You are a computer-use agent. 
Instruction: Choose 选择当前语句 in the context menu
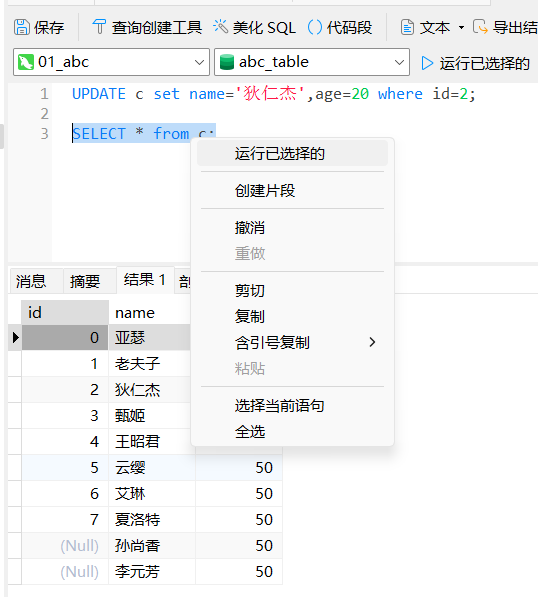click(x=292, y=406)
